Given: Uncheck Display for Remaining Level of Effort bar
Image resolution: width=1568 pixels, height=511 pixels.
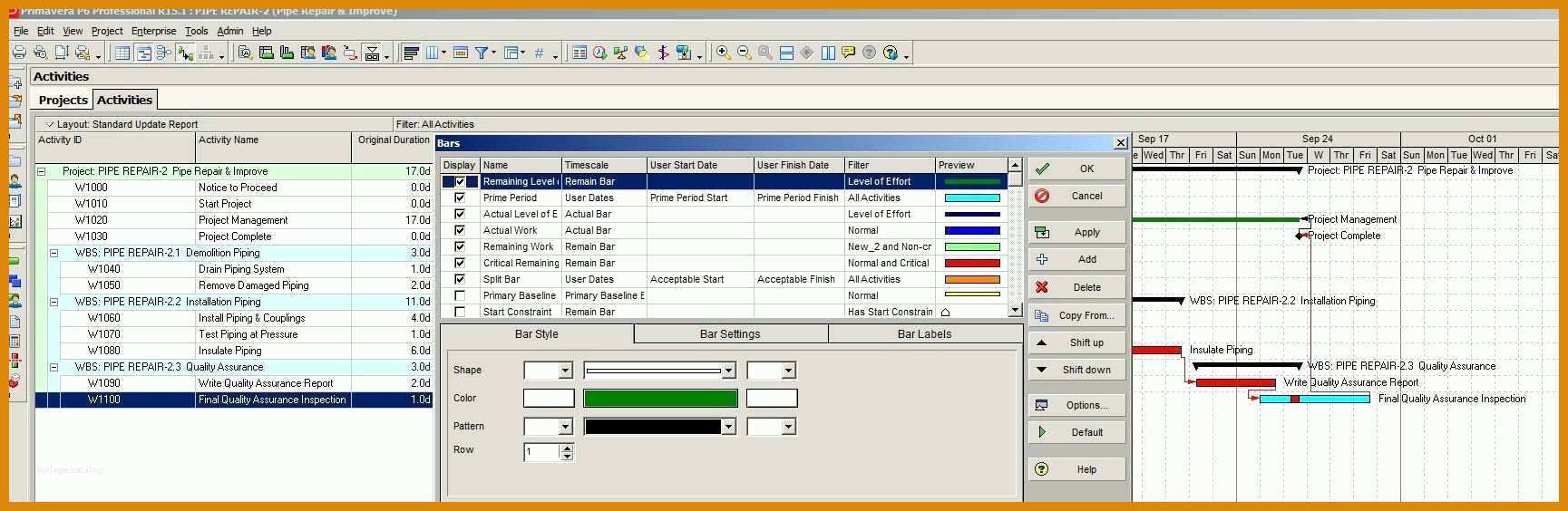Looking at the screenshot, I should pyautogui.click(x=460, y=181).
